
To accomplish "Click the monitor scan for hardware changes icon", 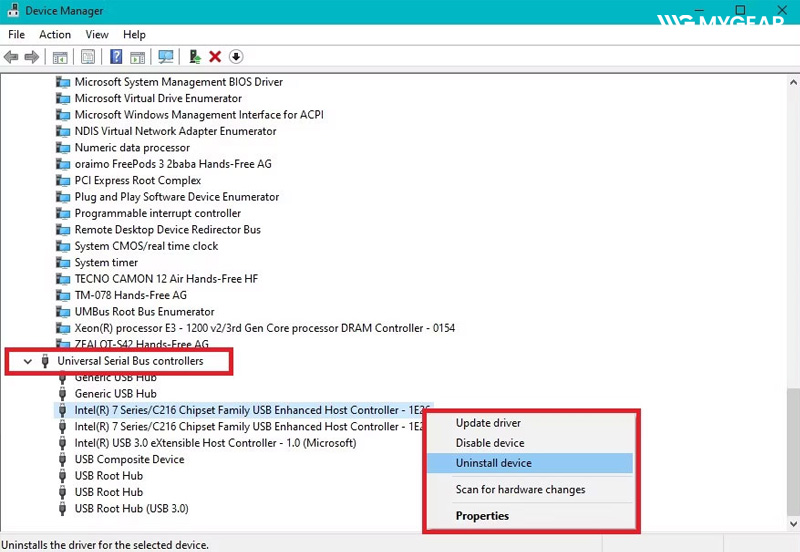I will click(166, 57).
